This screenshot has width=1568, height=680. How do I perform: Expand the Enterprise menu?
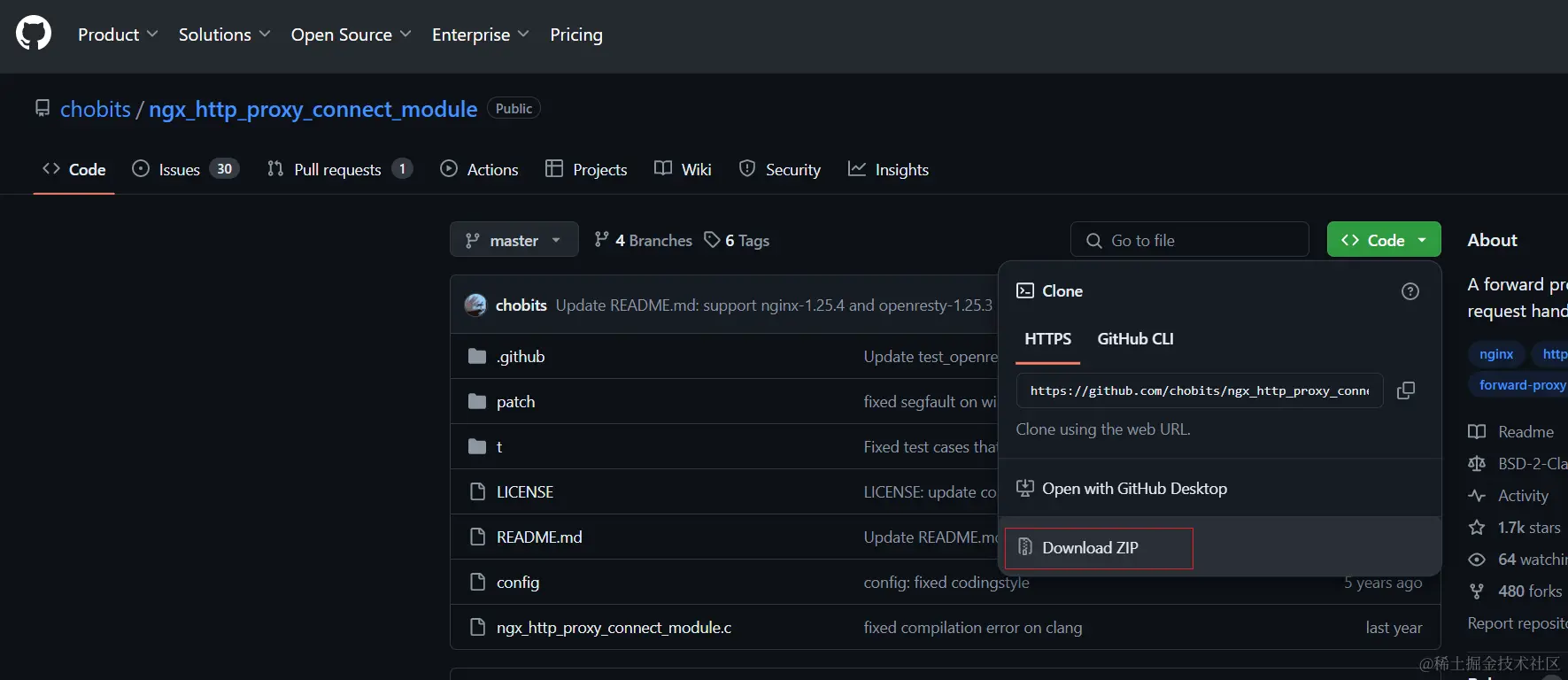tap(480, 35)
